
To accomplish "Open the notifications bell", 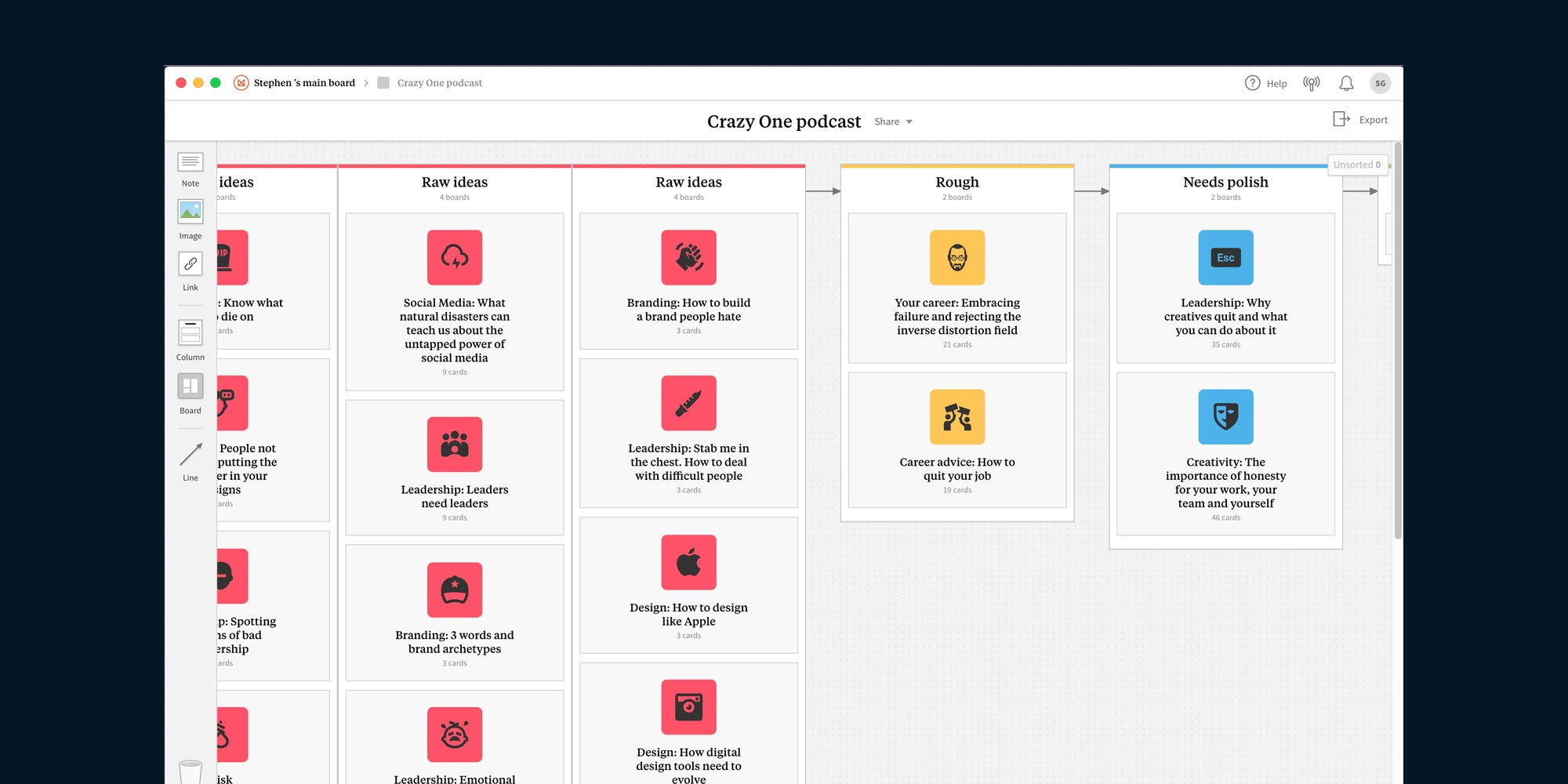I will 1346,83.
